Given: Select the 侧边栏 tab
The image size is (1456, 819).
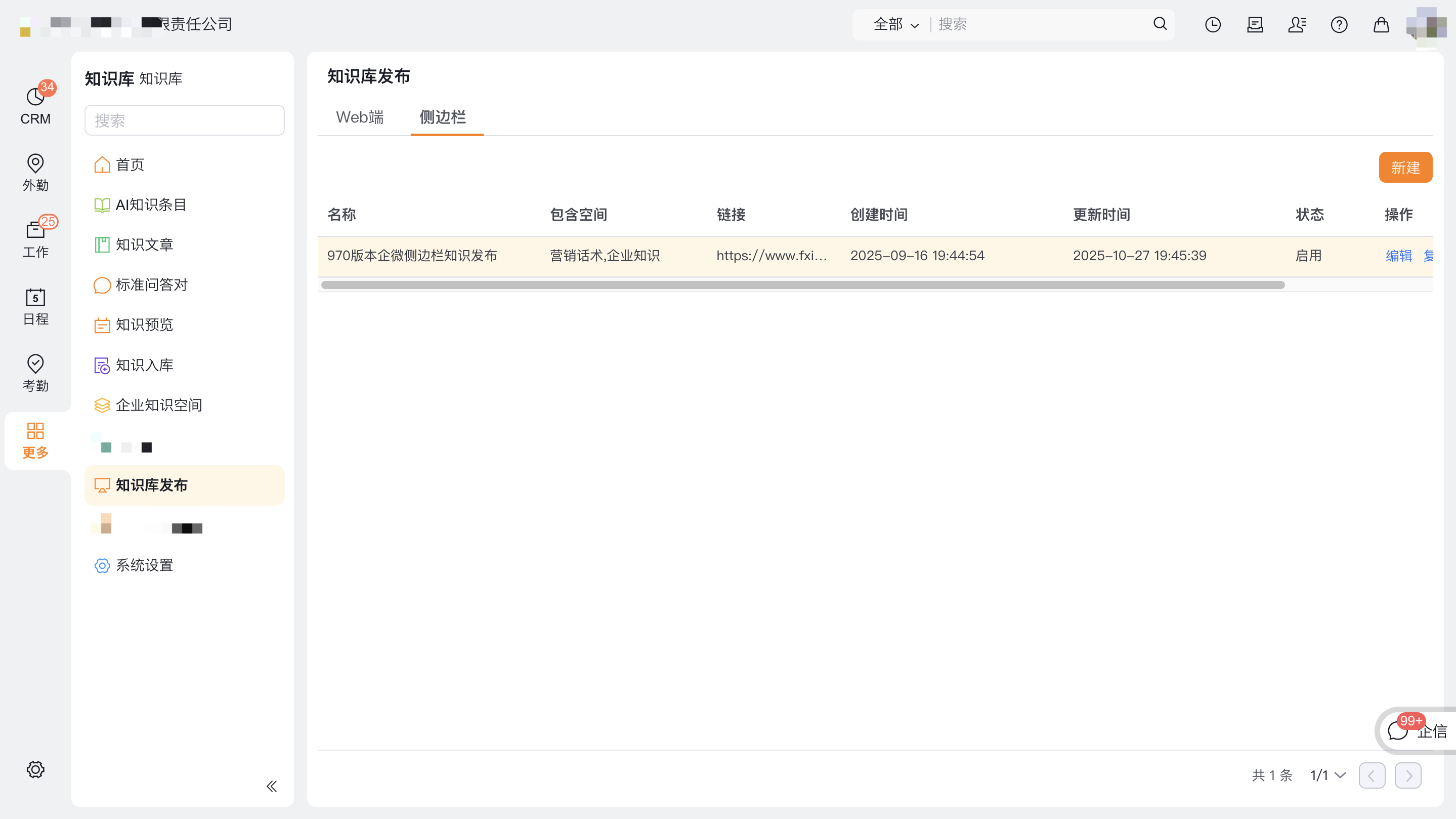Looking at the screenshot, I should click(x=443, y=117).
